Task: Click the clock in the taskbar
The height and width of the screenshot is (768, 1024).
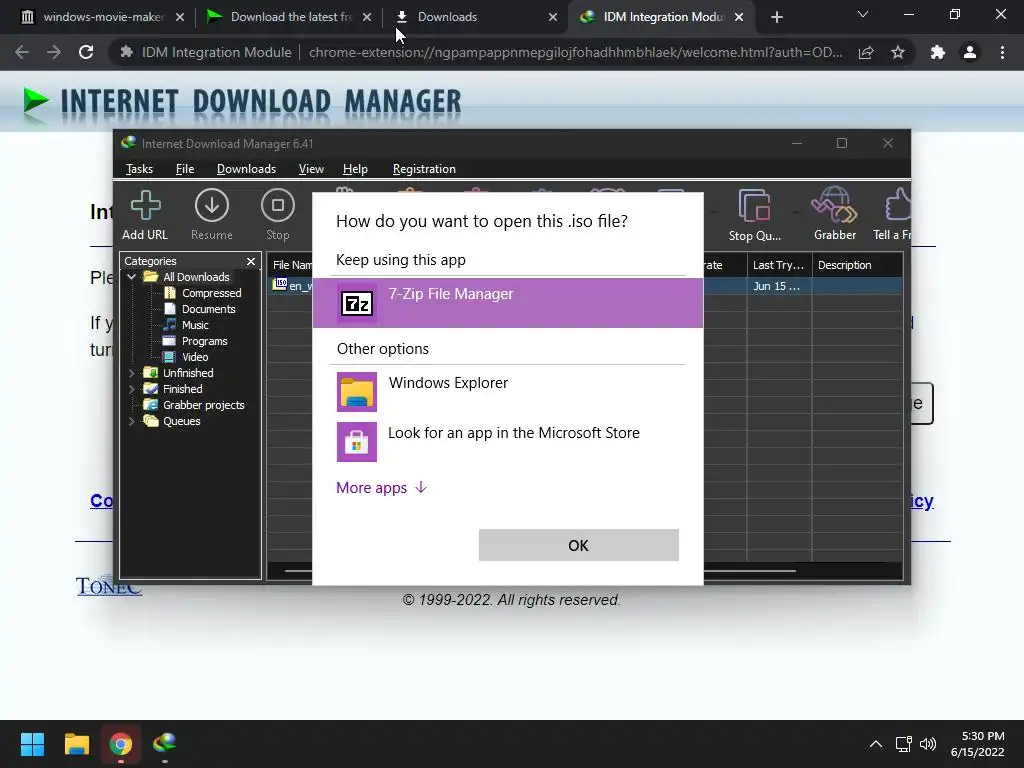Action: tap(977, 744)
